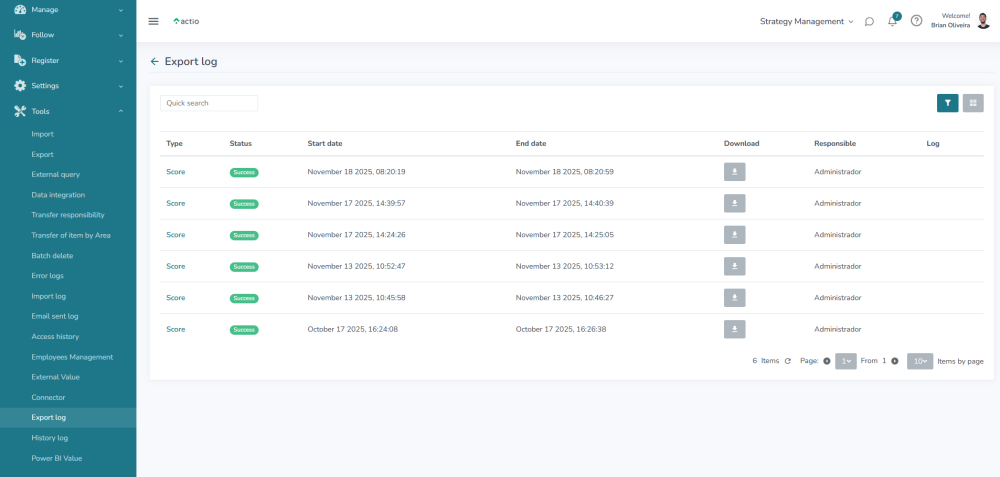
Task: Click the Manage dashboard icon
Action: click(20, 10)
